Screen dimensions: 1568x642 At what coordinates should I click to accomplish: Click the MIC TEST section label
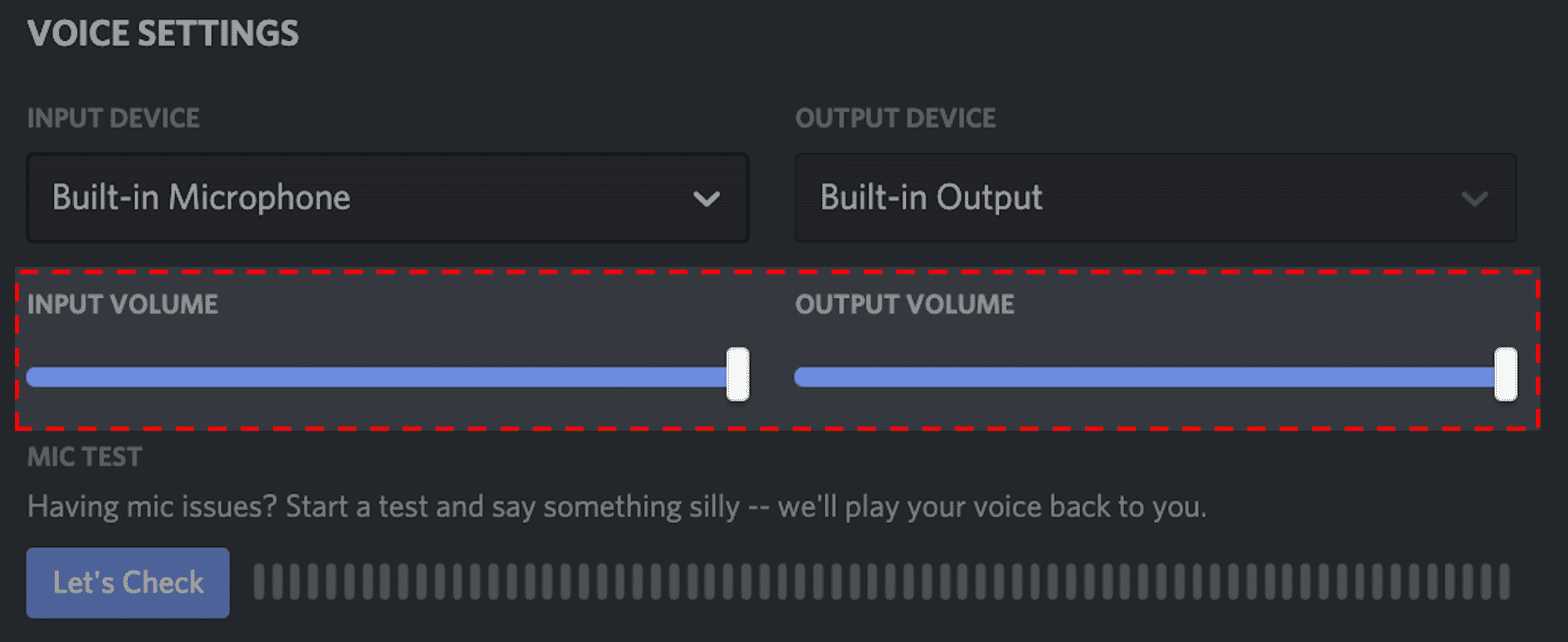[85, 457]
